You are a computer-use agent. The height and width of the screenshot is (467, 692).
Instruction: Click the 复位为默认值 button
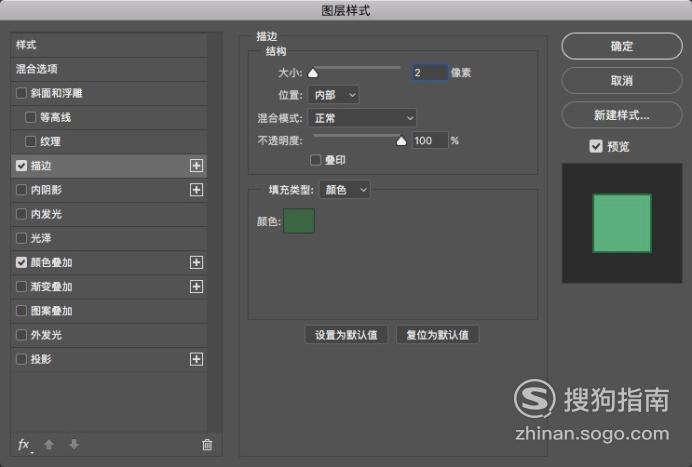coord(437,335)
